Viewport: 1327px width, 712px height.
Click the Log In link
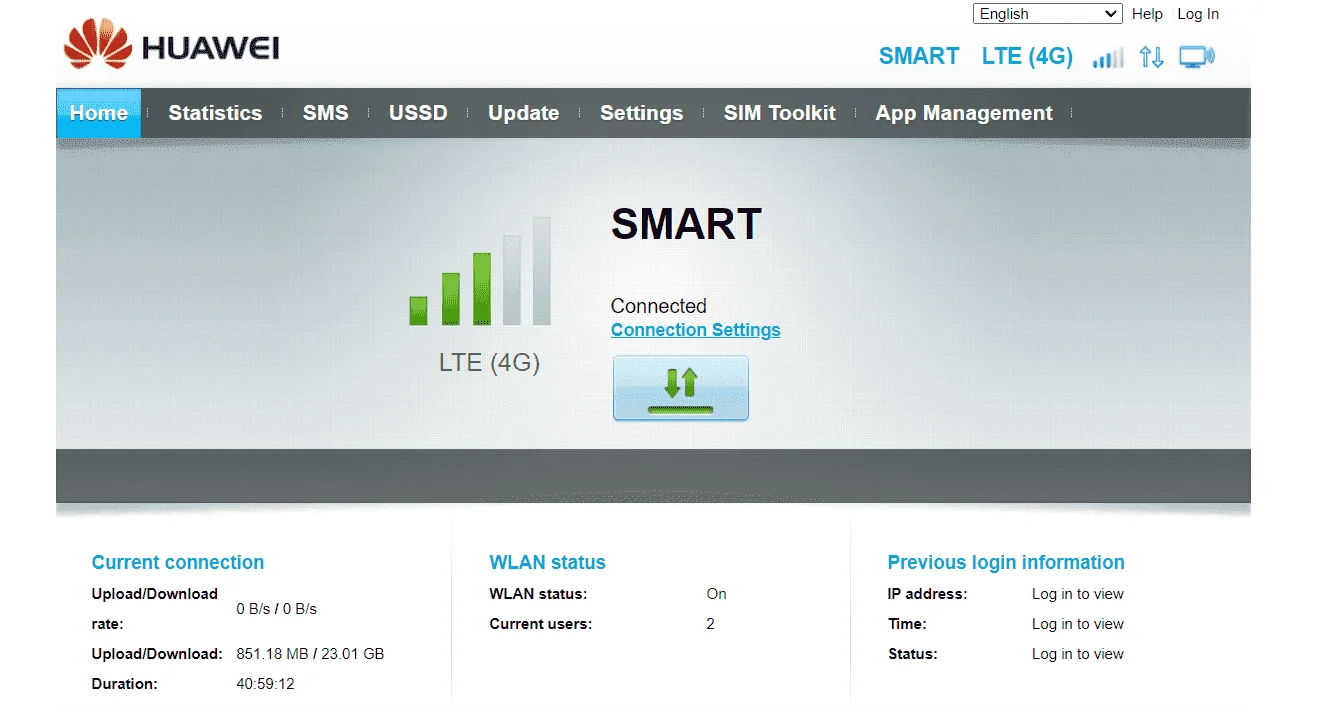point(1198,14)
